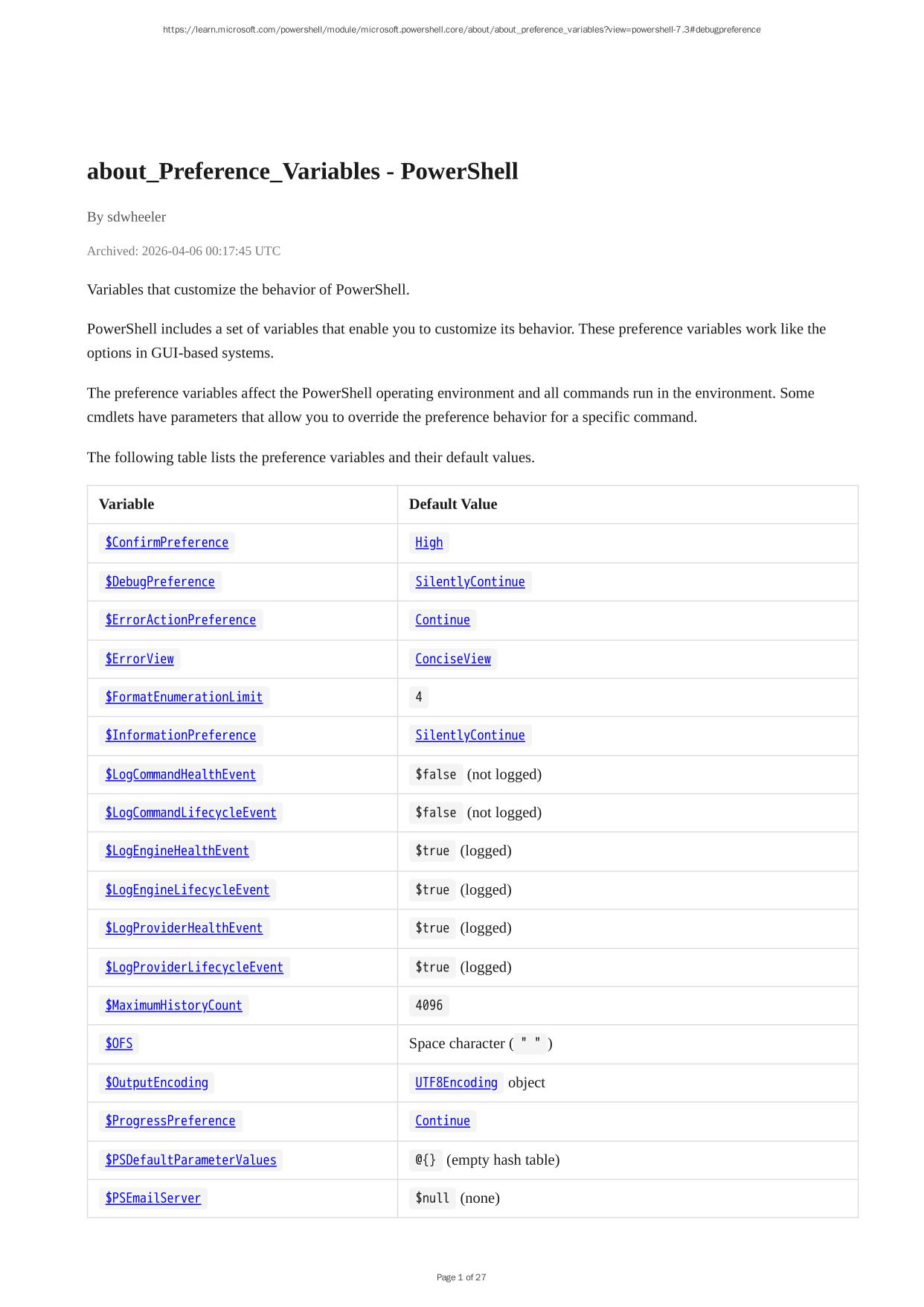Click the $LogEngineHealthEvent link
This screenshot has height=1307, width=924.
point(177,851)
